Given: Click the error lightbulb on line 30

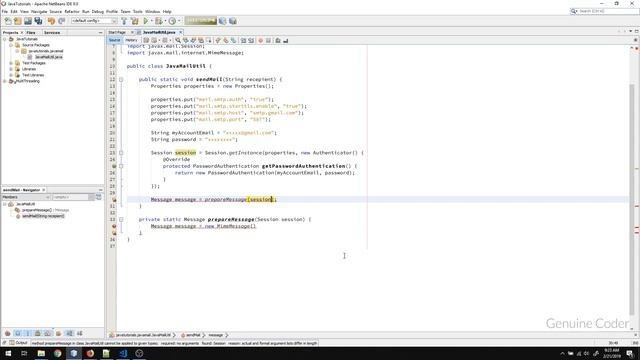Looking at the screenshot, I should [x=114, y=200].
